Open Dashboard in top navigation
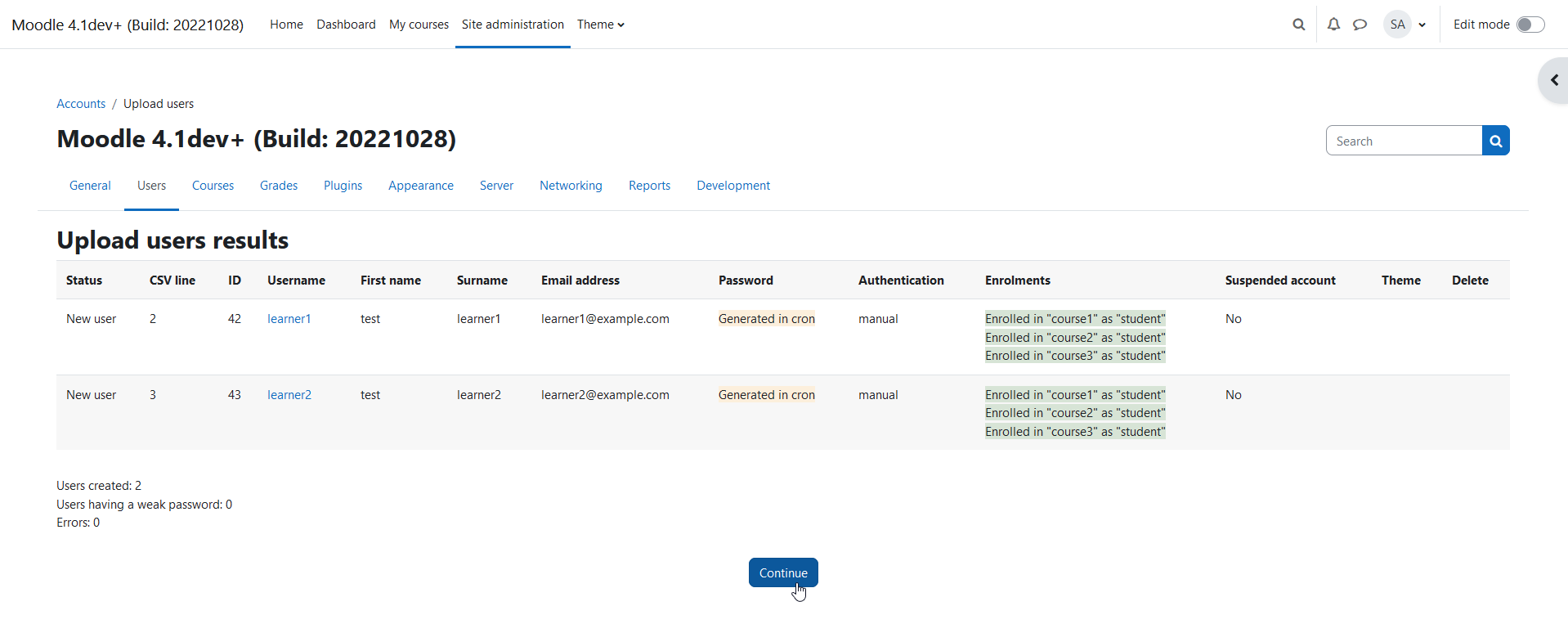 coord(346,25)
